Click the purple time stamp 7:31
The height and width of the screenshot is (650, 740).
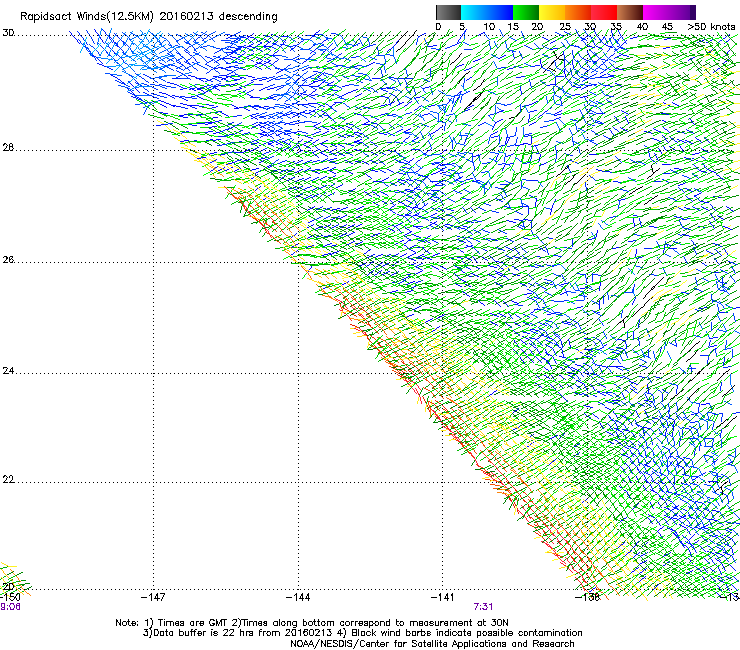tap(483, 607)
